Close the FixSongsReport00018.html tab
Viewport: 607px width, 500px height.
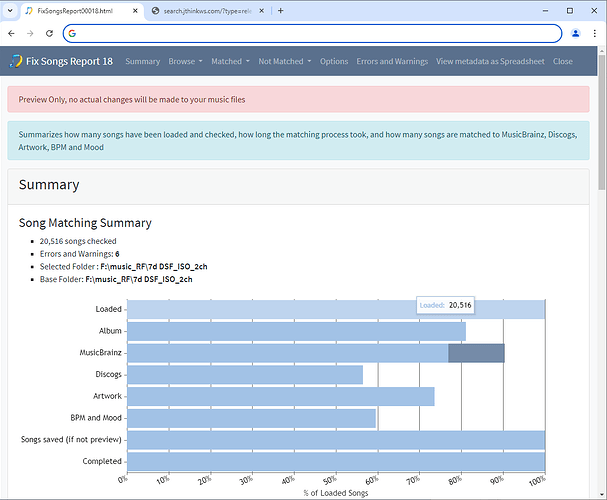135,11
